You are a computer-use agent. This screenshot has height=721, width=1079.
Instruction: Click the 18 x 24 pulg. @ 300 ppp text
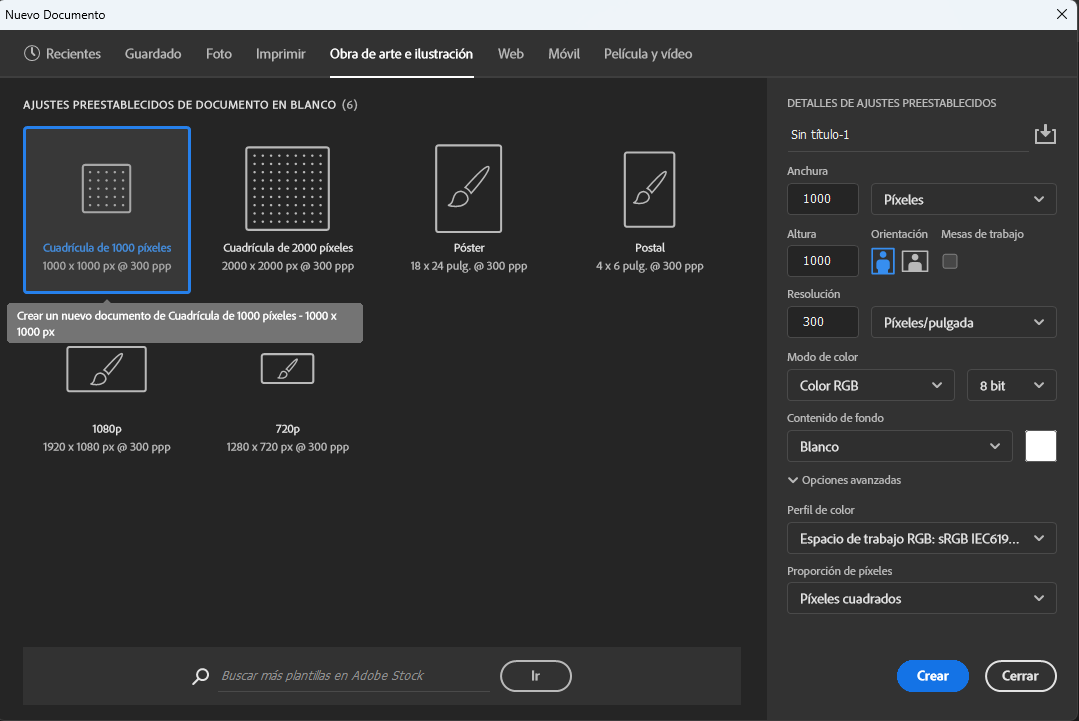[x=469, y=266]
